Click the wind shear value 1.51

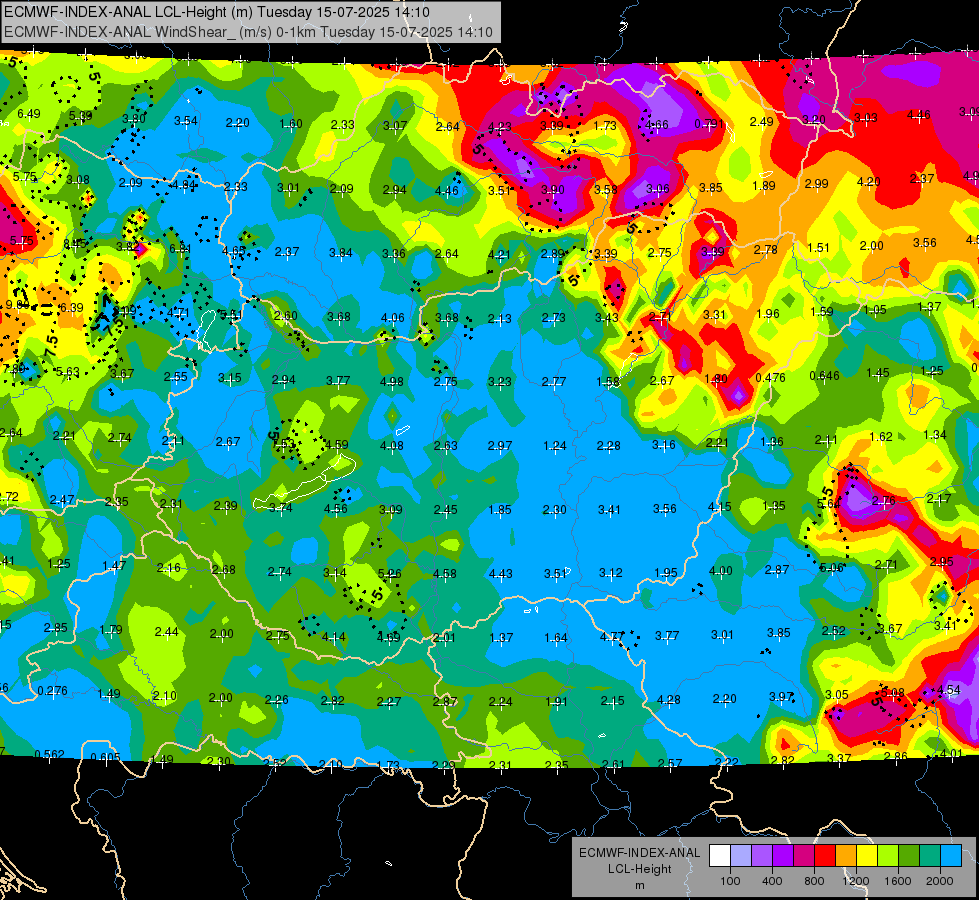(819, 247)
